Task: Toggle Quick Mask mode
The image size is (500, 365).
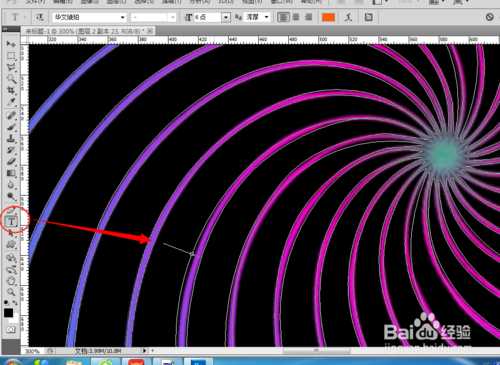Action: point(11,329)
